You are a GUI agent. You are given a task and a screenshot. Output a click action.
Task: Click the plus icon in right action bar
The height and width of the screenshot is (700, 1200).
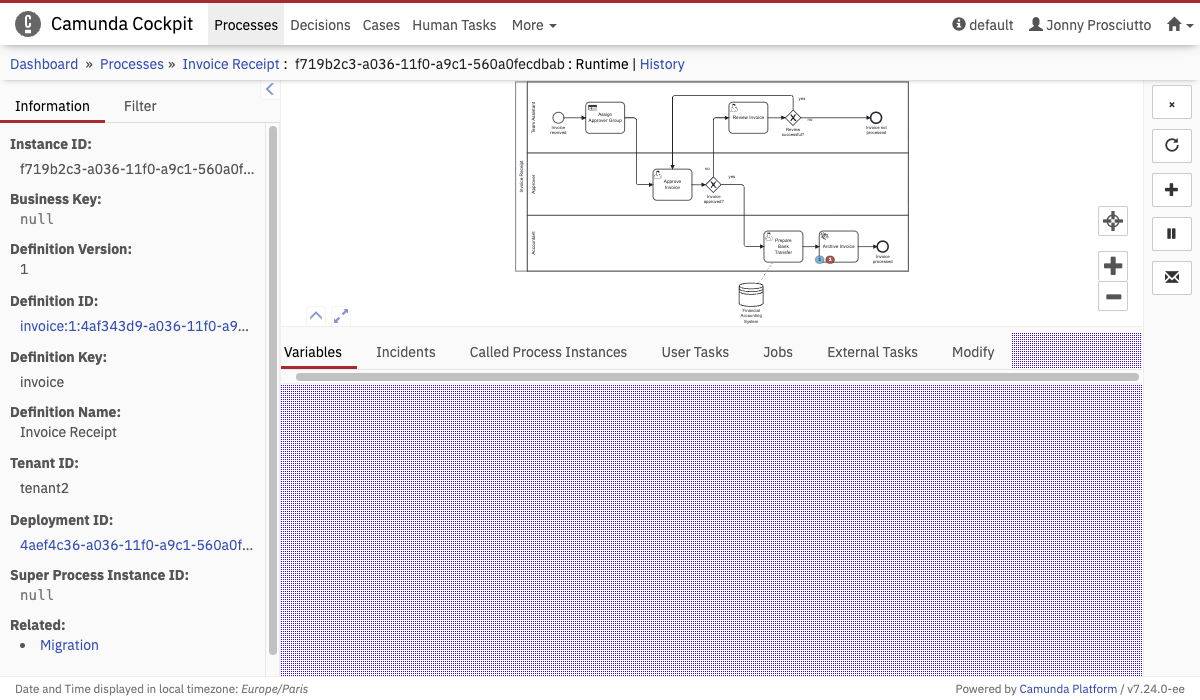pyautogui.click(x=1172, y=189)
